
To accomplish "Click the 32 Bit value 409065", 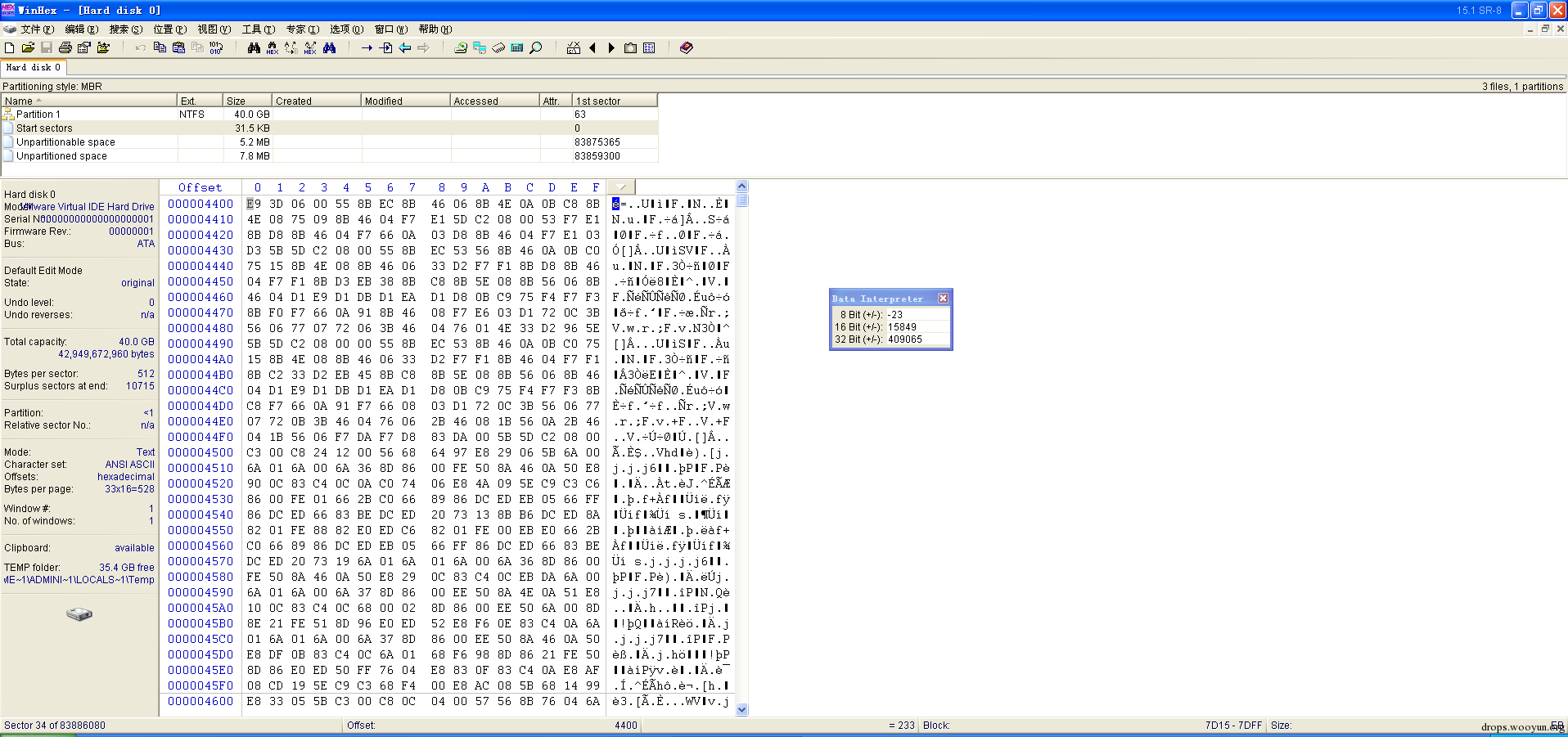I will [905, 339].
